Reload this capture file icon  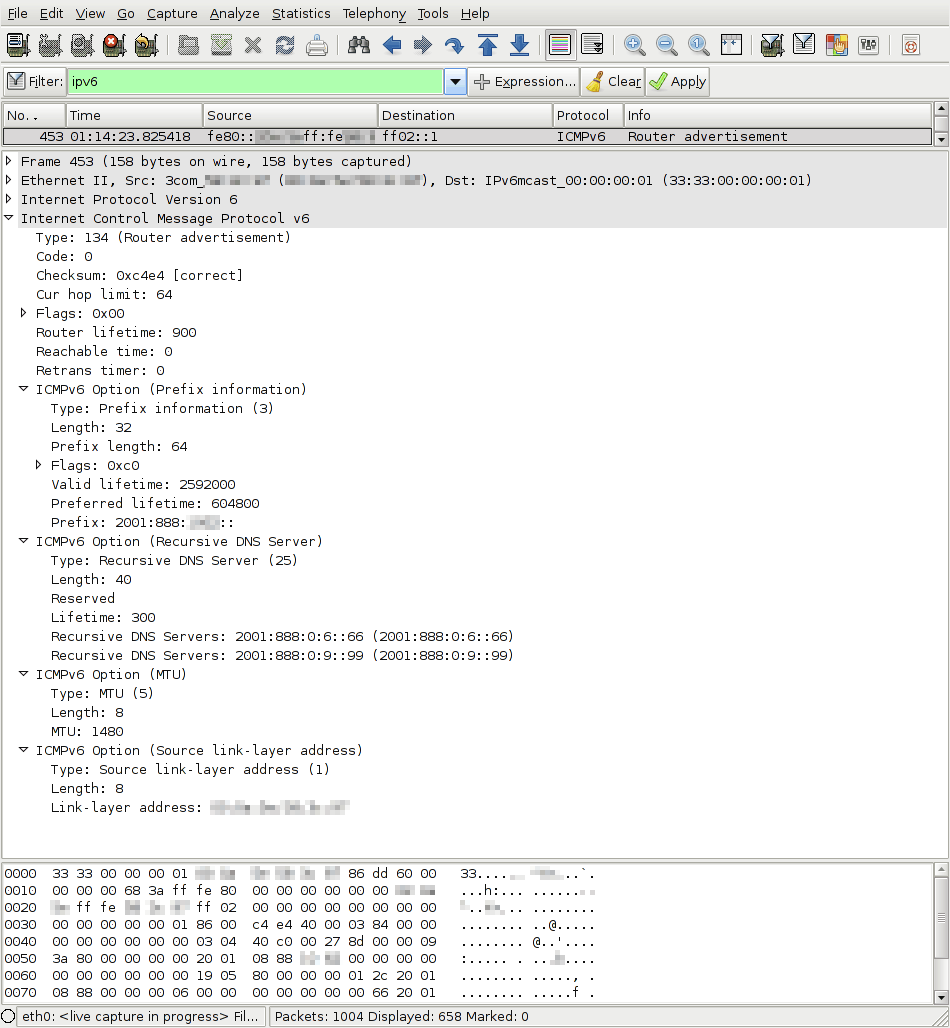click(x=285, y=45)
